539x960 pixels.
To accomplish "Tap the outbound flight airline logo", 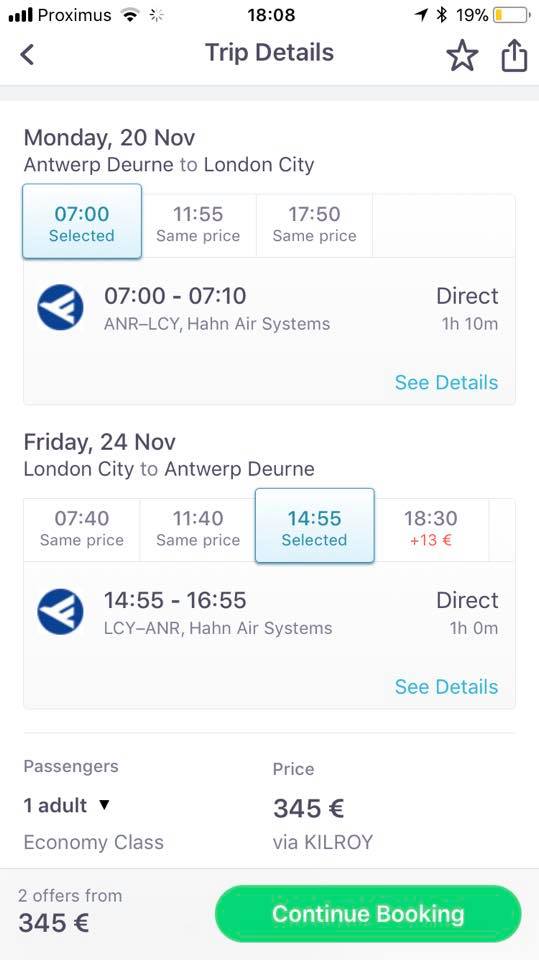I will click(60, 308).
